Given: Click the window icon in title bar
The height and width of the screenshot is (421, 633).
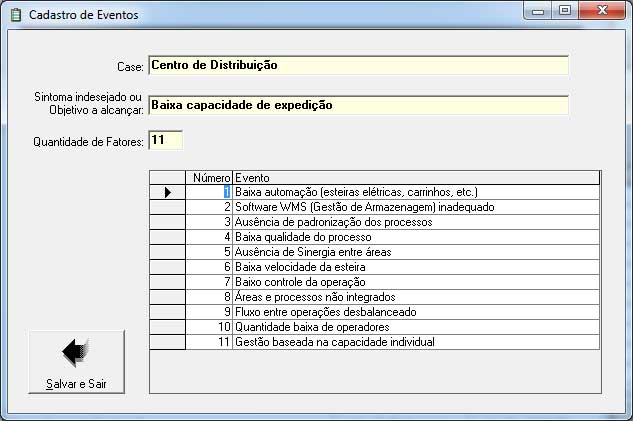Looking at the screenshot, I should (x=15, y=15).
